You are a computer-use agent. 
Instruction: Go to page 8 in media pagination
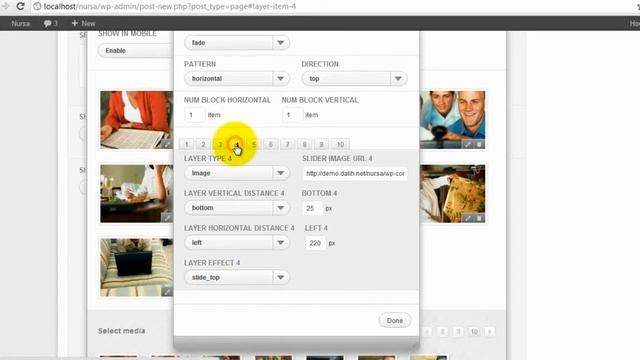coord(443,331)
